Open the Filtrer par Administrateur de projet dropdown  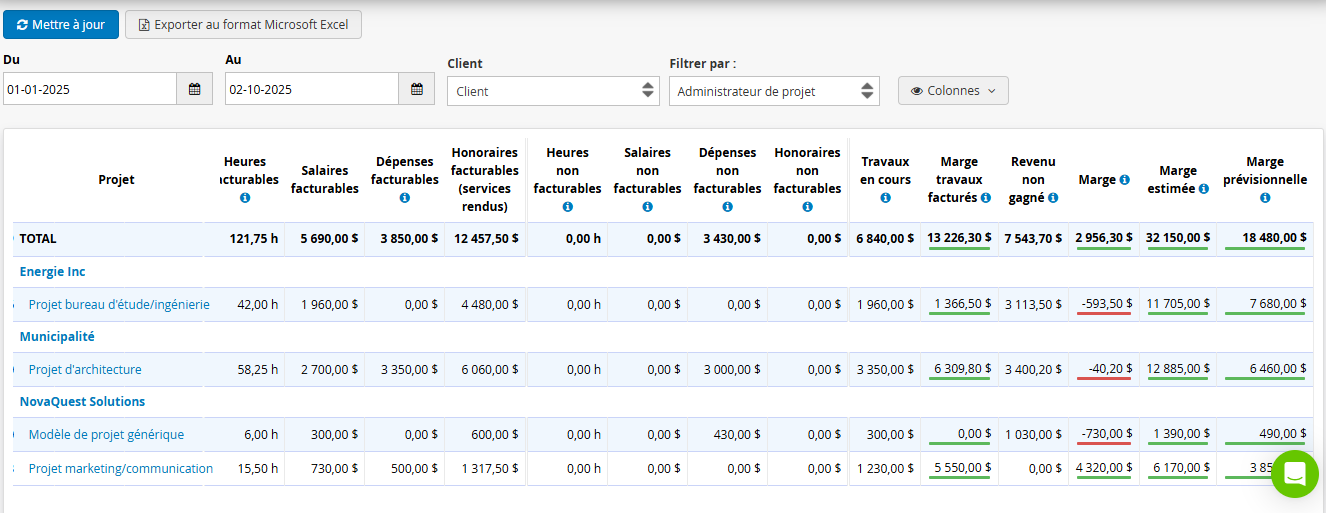coord(774,91)
